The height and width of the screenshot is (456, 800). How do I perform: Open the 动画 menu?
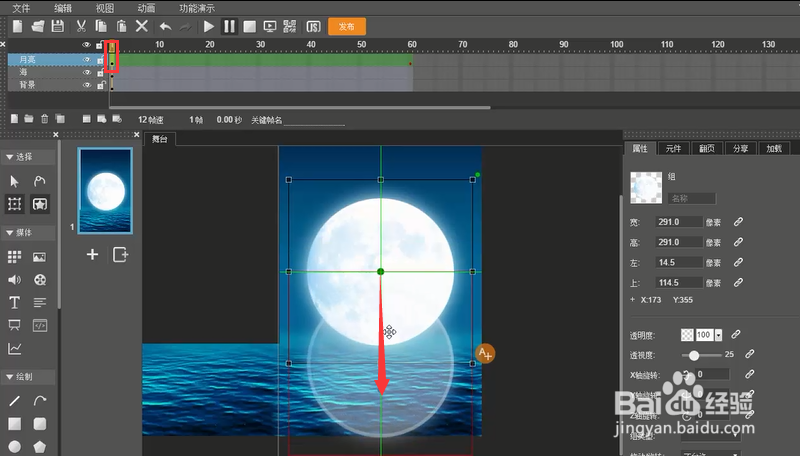[x=146, y=8]
